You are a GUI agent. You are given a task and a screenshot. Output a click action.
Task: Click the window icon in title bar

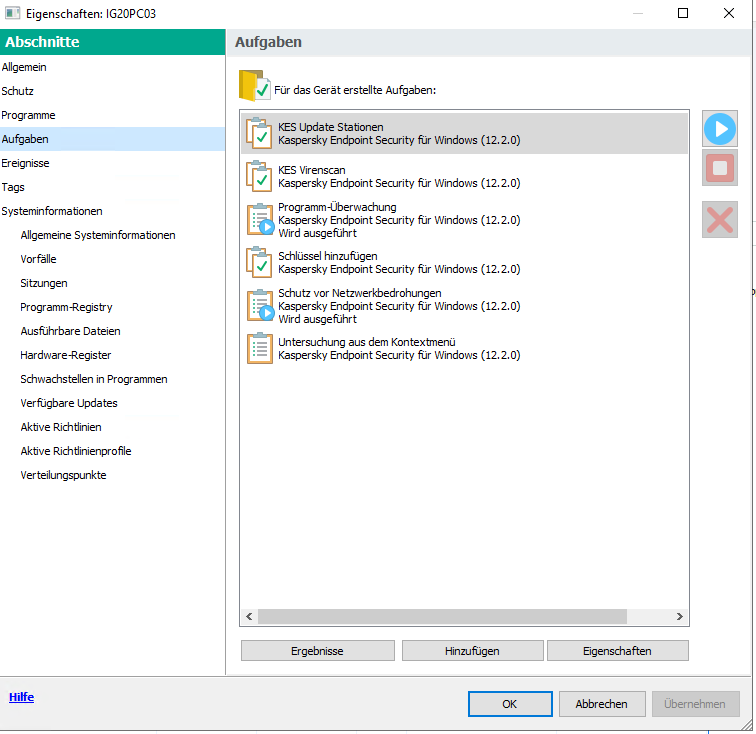point(12,13)
